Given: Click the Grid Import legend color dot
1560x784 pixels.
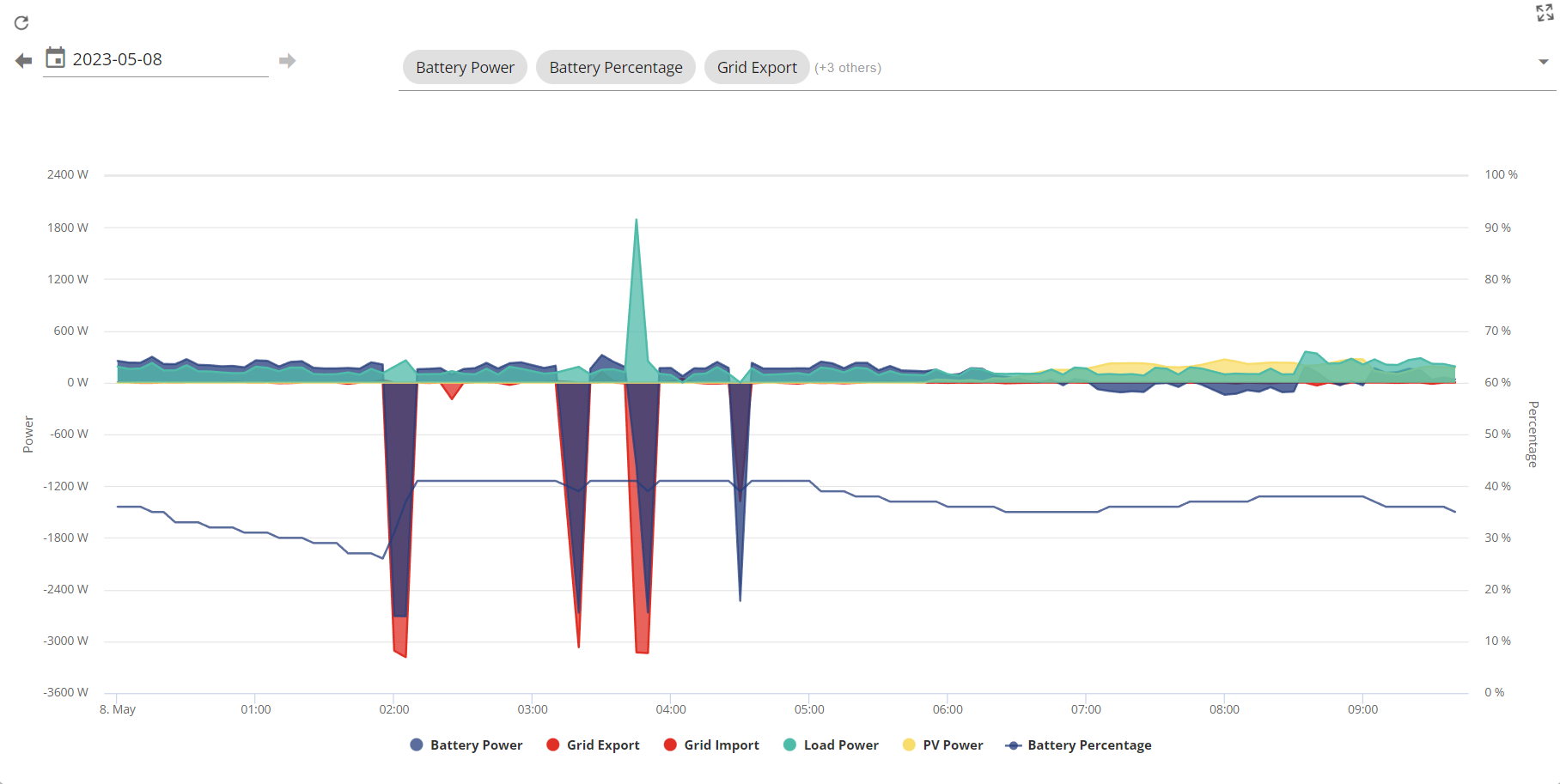Looking at the screenshot, I should click(x=671, y=744).
